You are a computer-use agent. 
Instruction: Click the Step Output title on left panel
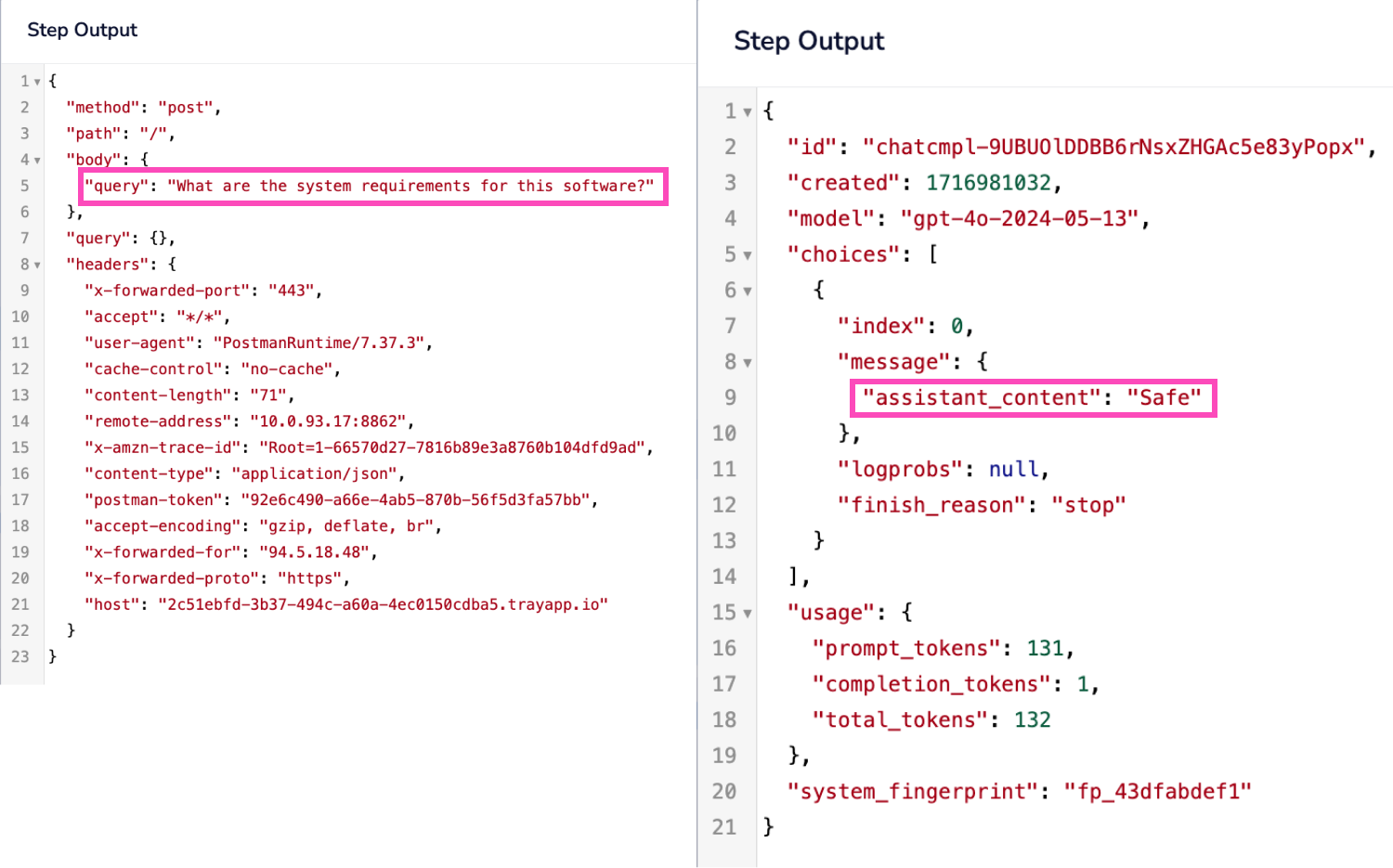(82, 30)
